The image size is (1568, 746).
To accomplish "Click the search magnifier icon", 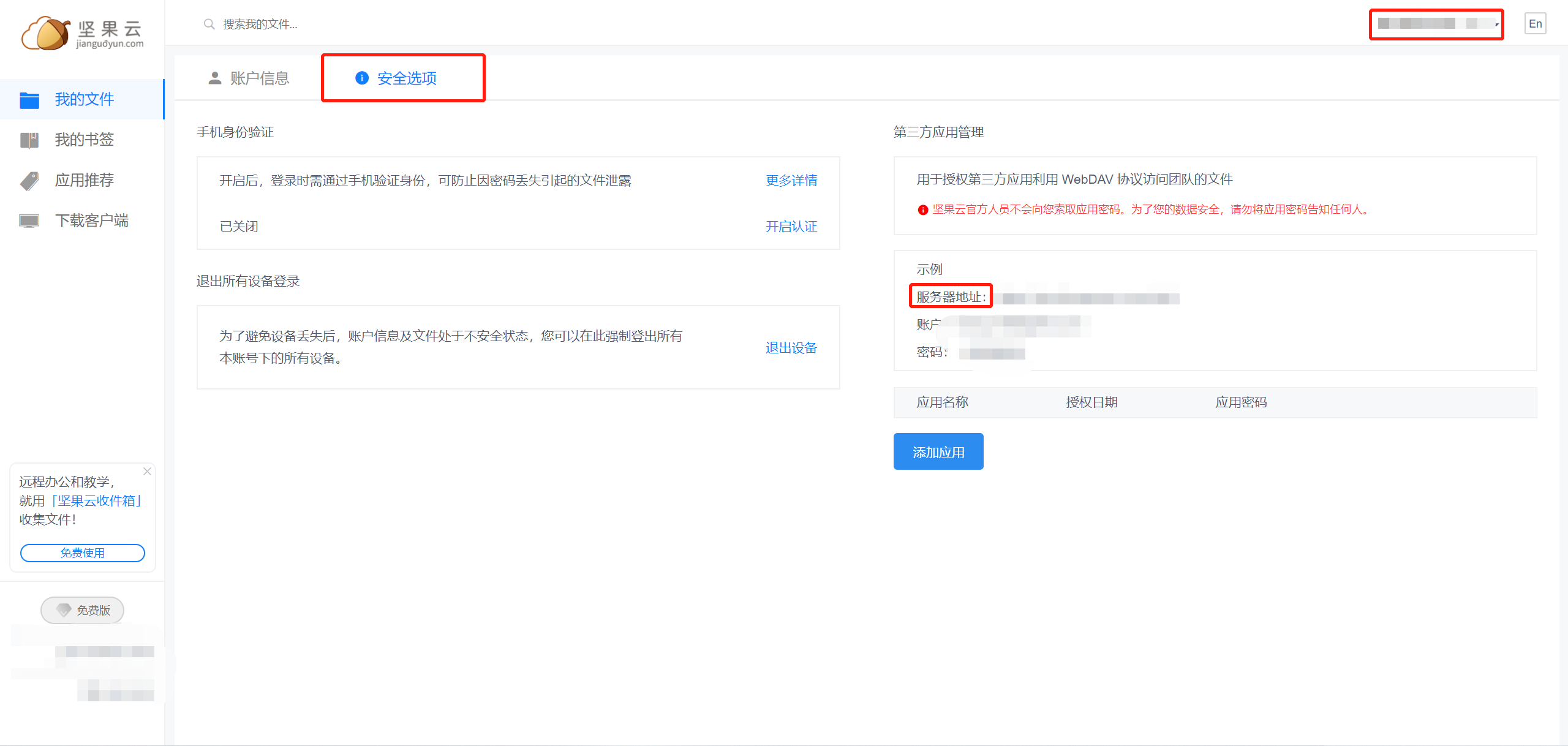I will 209,24.
